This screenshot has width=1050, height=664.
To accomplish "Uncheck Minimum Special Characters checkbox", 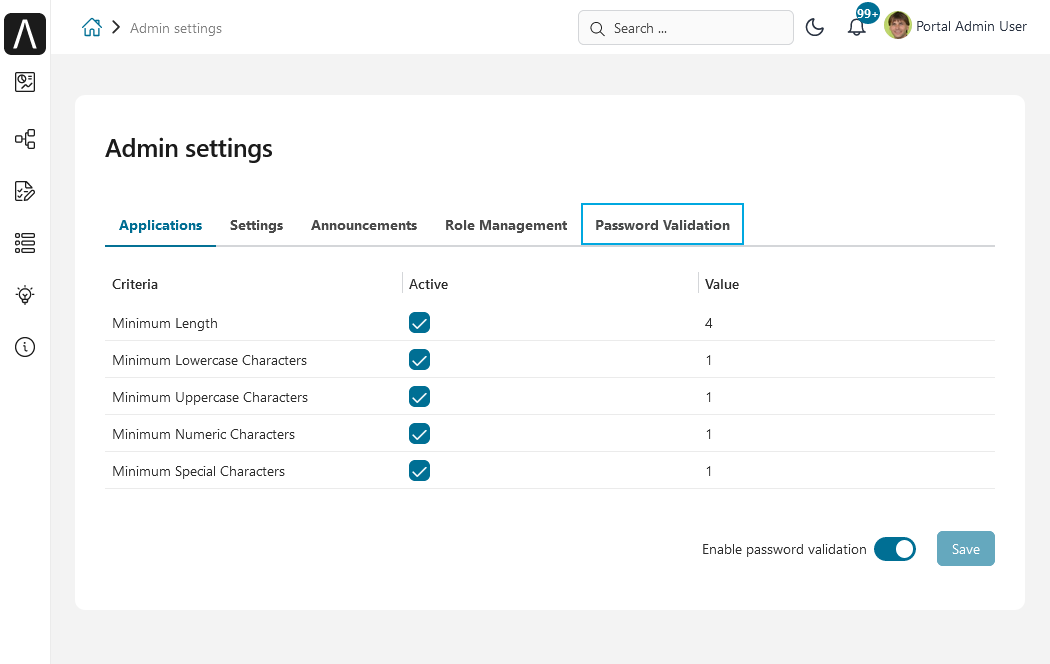I will [x=419, y=471].
